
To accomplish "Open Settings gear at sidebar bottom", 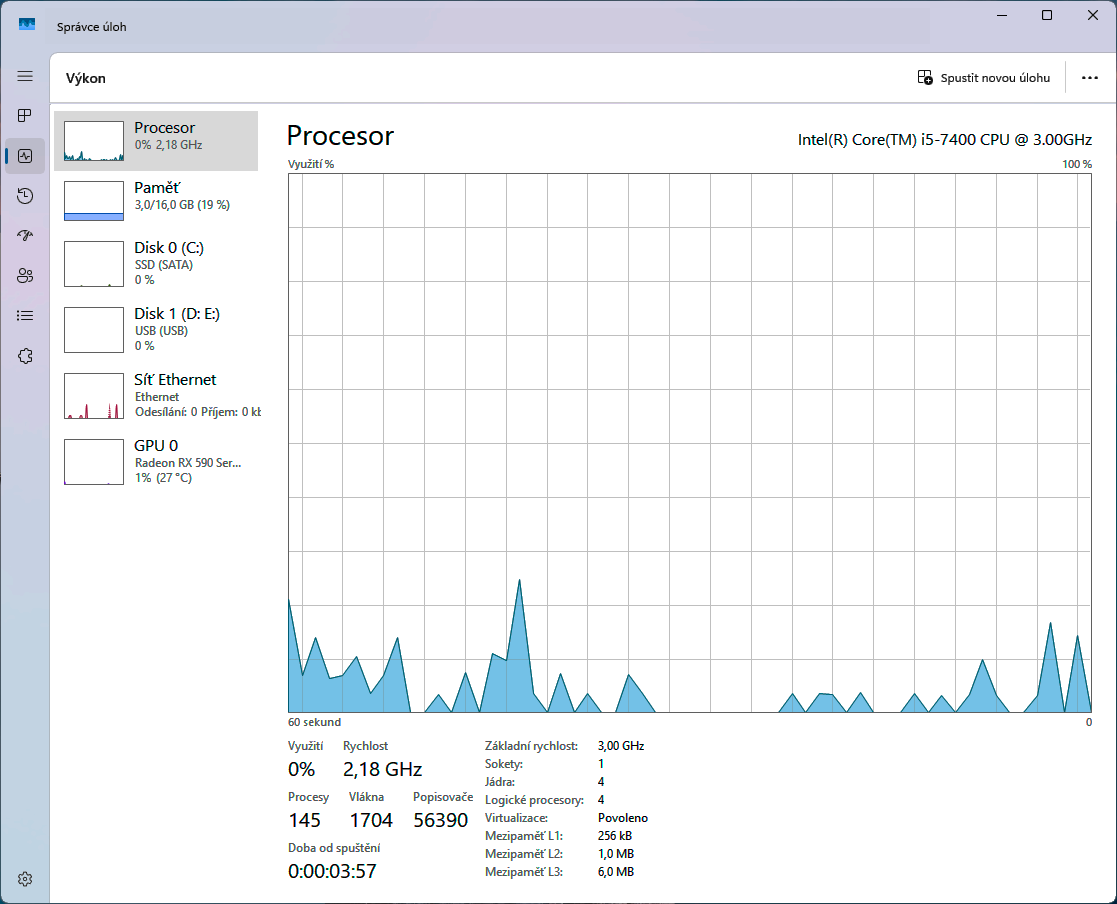I will (25, 879).
